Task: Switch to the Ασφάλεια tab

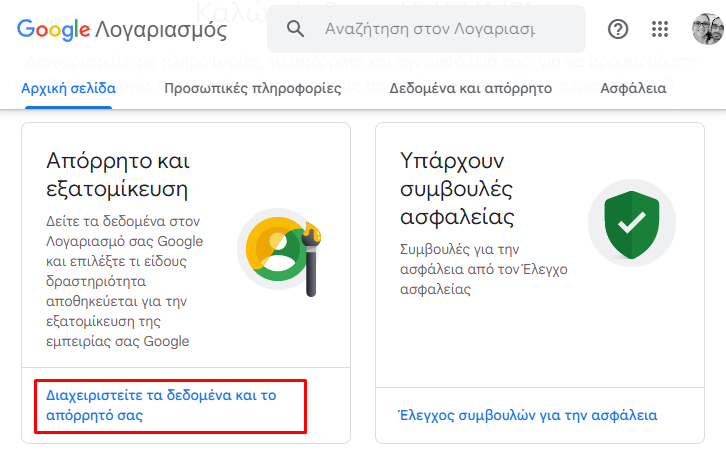Action: point(633,88)
